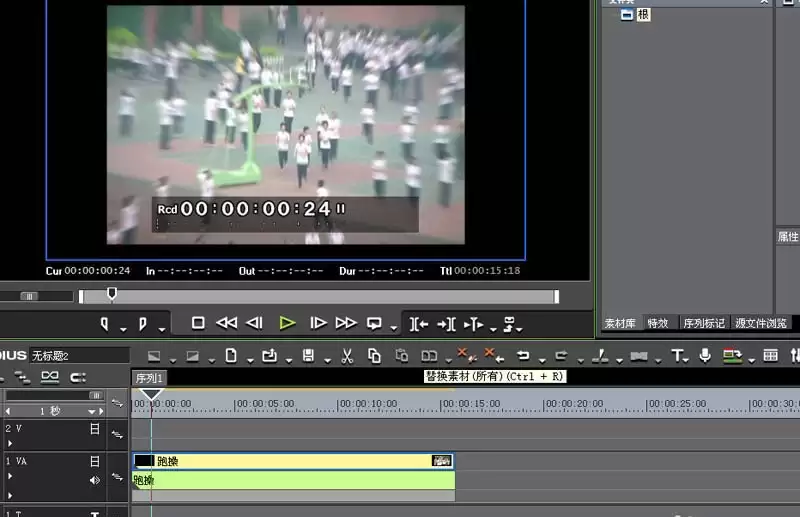Click the Loop playback icon
Viewport: 800px width, 517px height.
tap(374, 324)
